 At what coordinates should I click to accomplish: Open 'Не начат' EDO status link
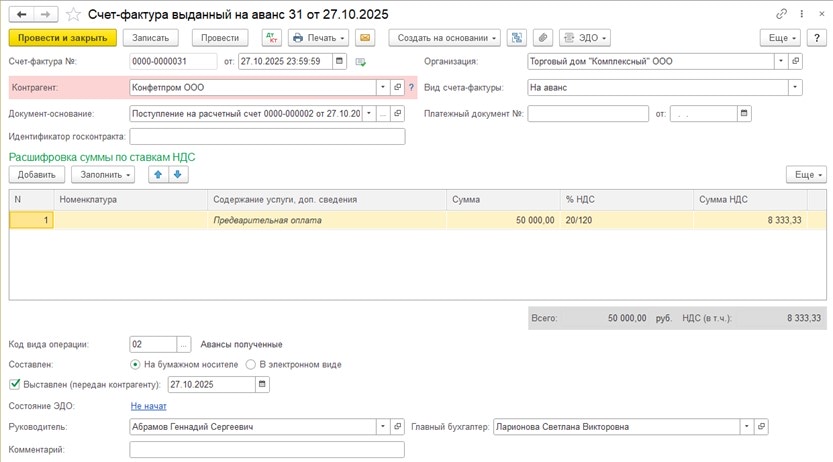(148, 406)
